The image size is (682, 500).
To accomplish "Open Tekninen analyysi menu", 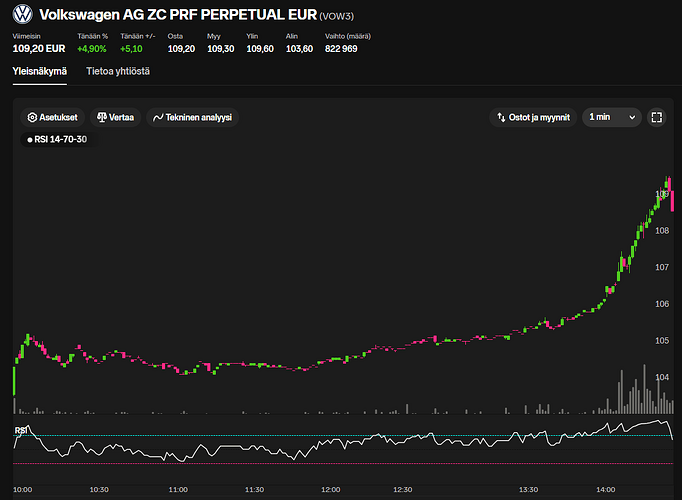I will point(192,117).
